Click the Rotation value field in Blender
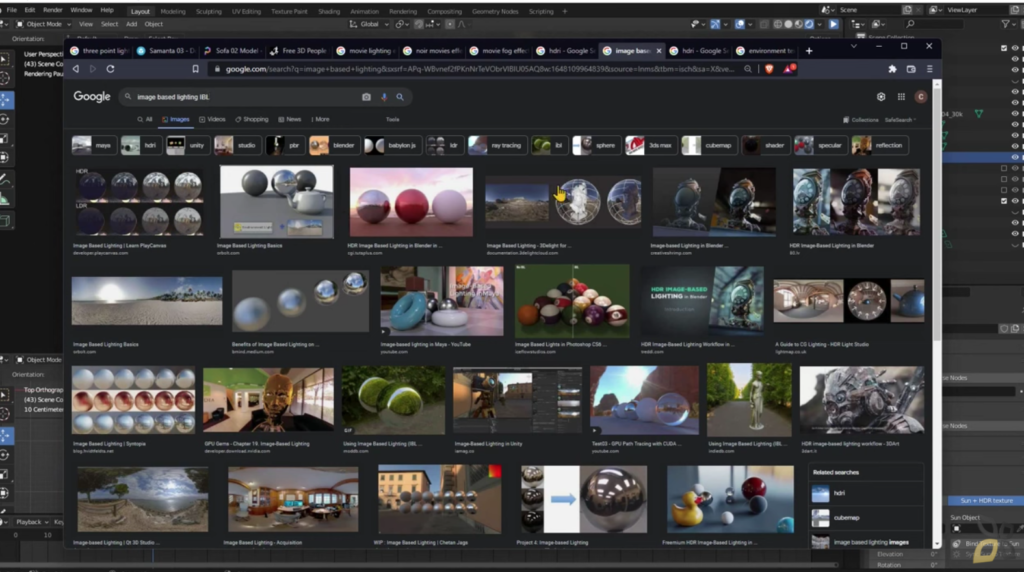Screen dimensions: 1024x572 pyautogui.click(x=908, y=565)
